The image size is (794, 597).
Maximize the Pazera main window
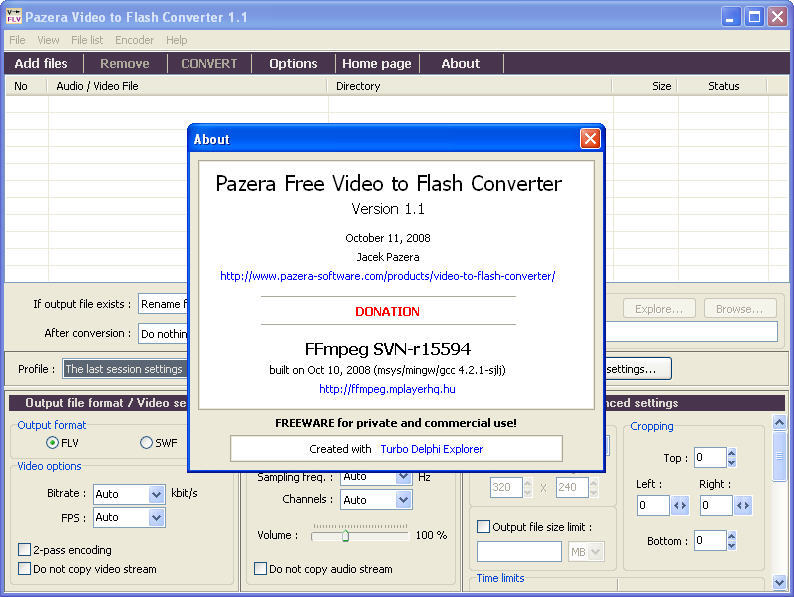[754, 17]
